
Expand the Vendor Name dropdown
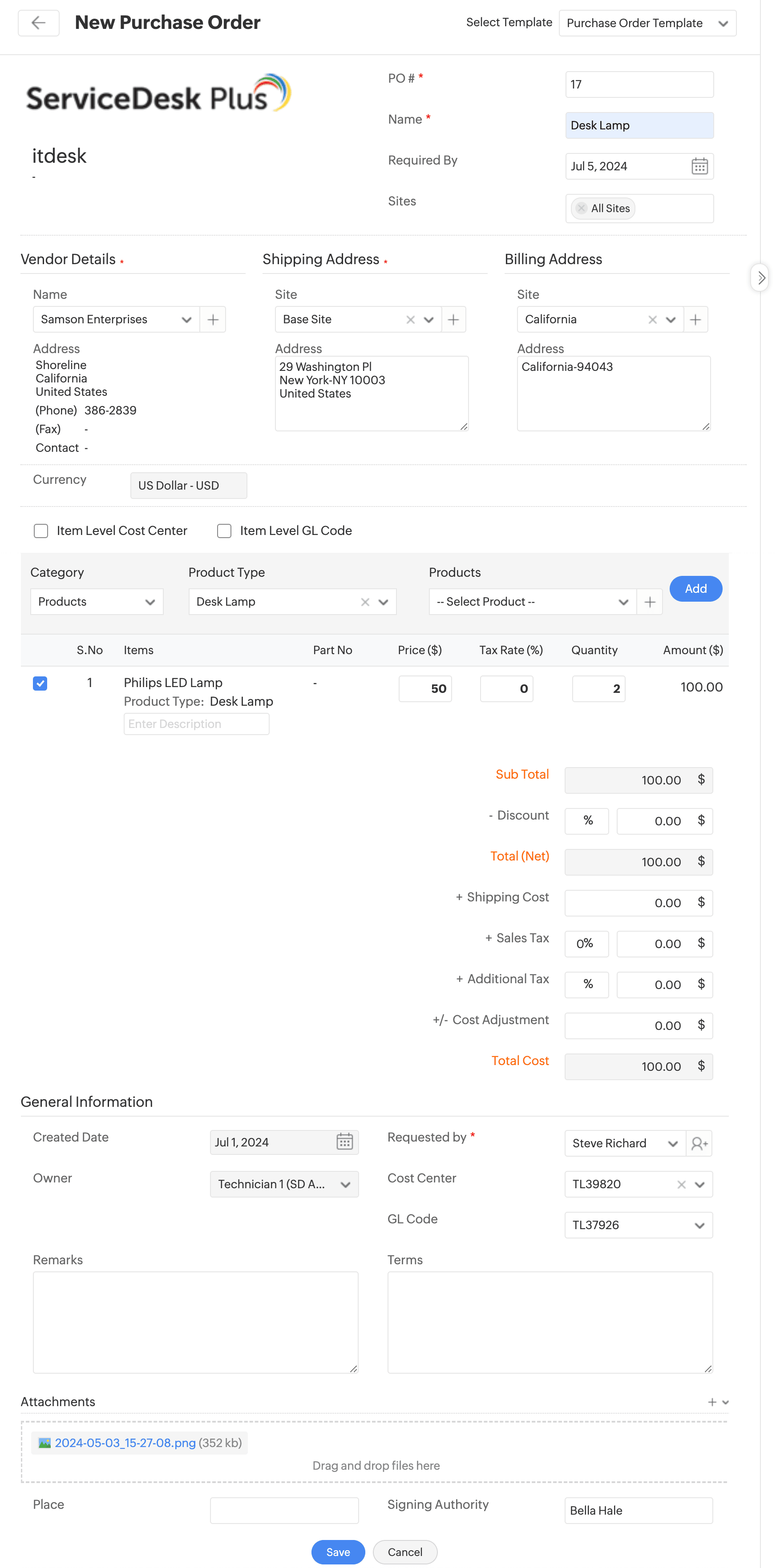[x=186, y=320]
